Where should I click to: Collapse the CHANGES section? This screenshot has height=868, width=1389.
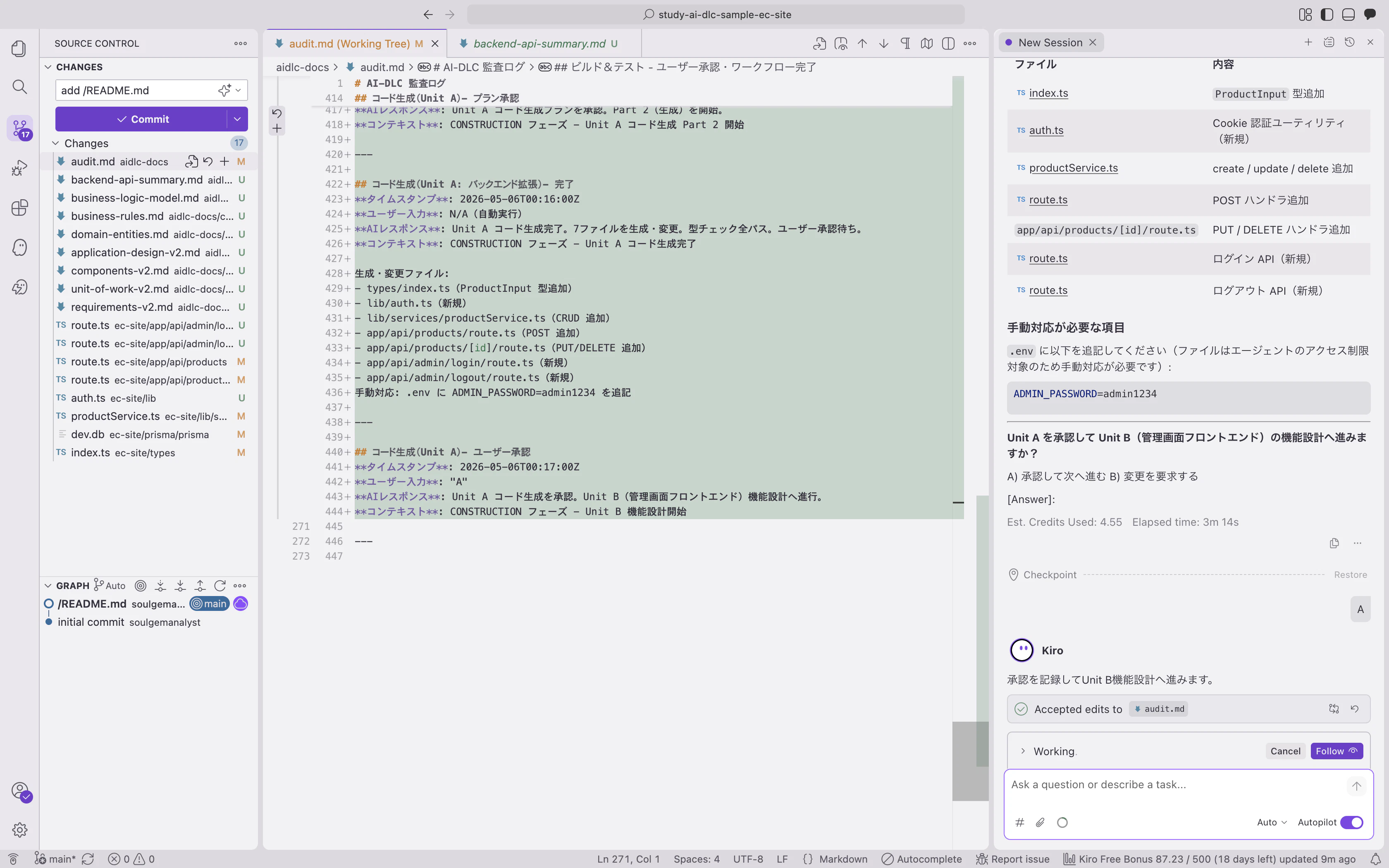tap(48, 67)
